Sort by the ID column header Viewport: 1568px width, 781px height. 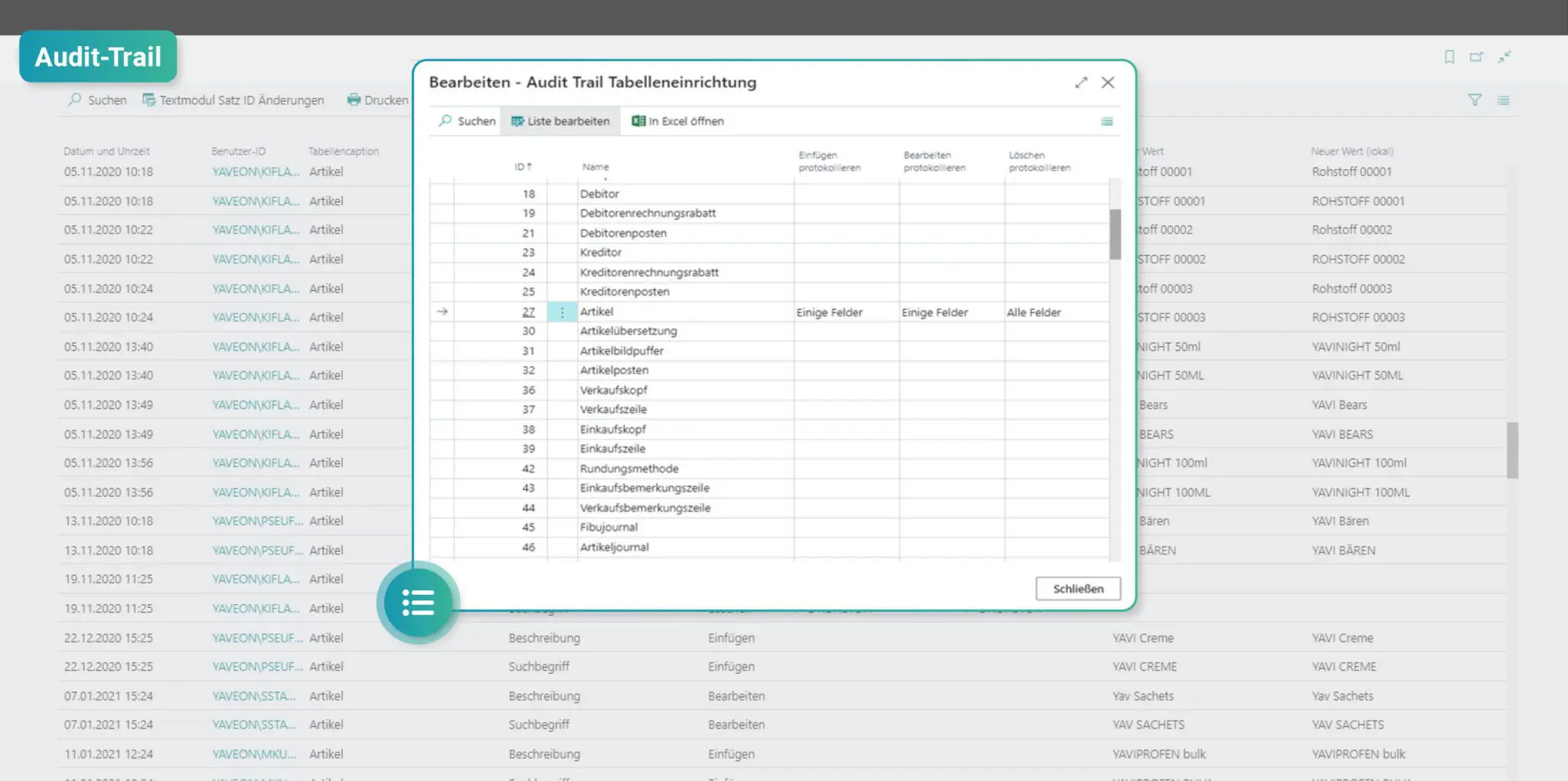click(x=523, y=167)
